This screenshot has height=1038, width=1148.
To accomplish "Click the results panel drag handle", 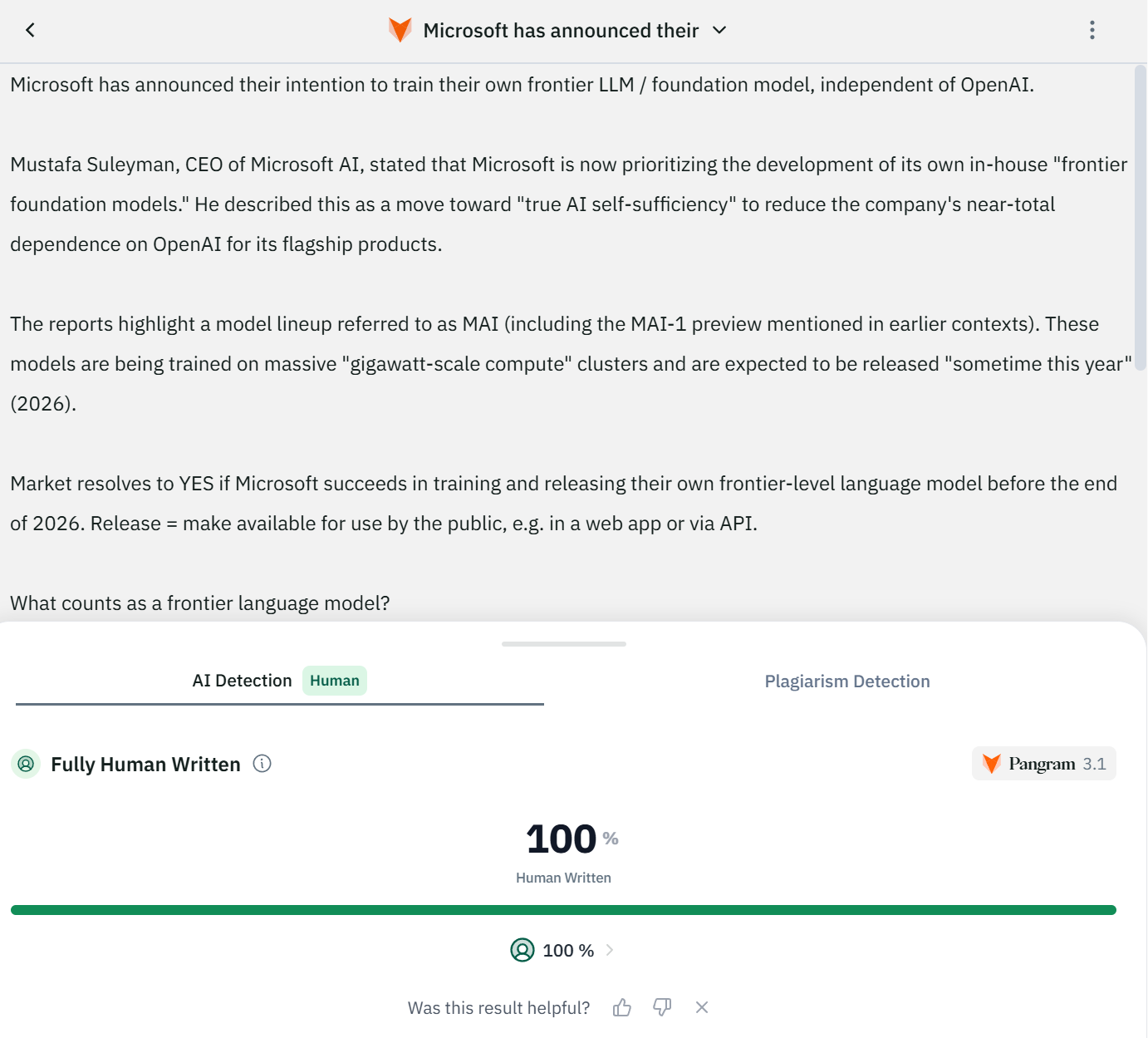I will point(563,644).
